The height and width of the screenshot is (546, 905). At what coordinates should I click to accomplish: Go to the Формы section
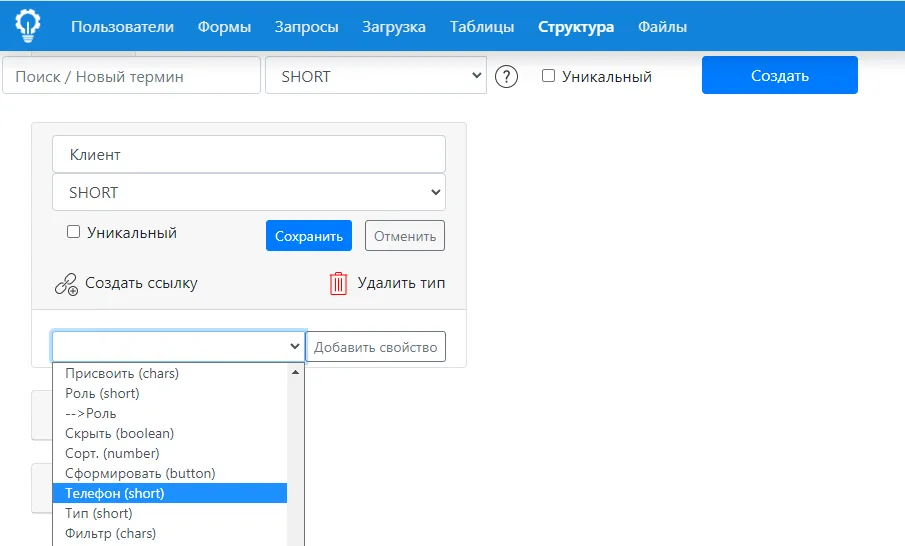coord(224,27)
